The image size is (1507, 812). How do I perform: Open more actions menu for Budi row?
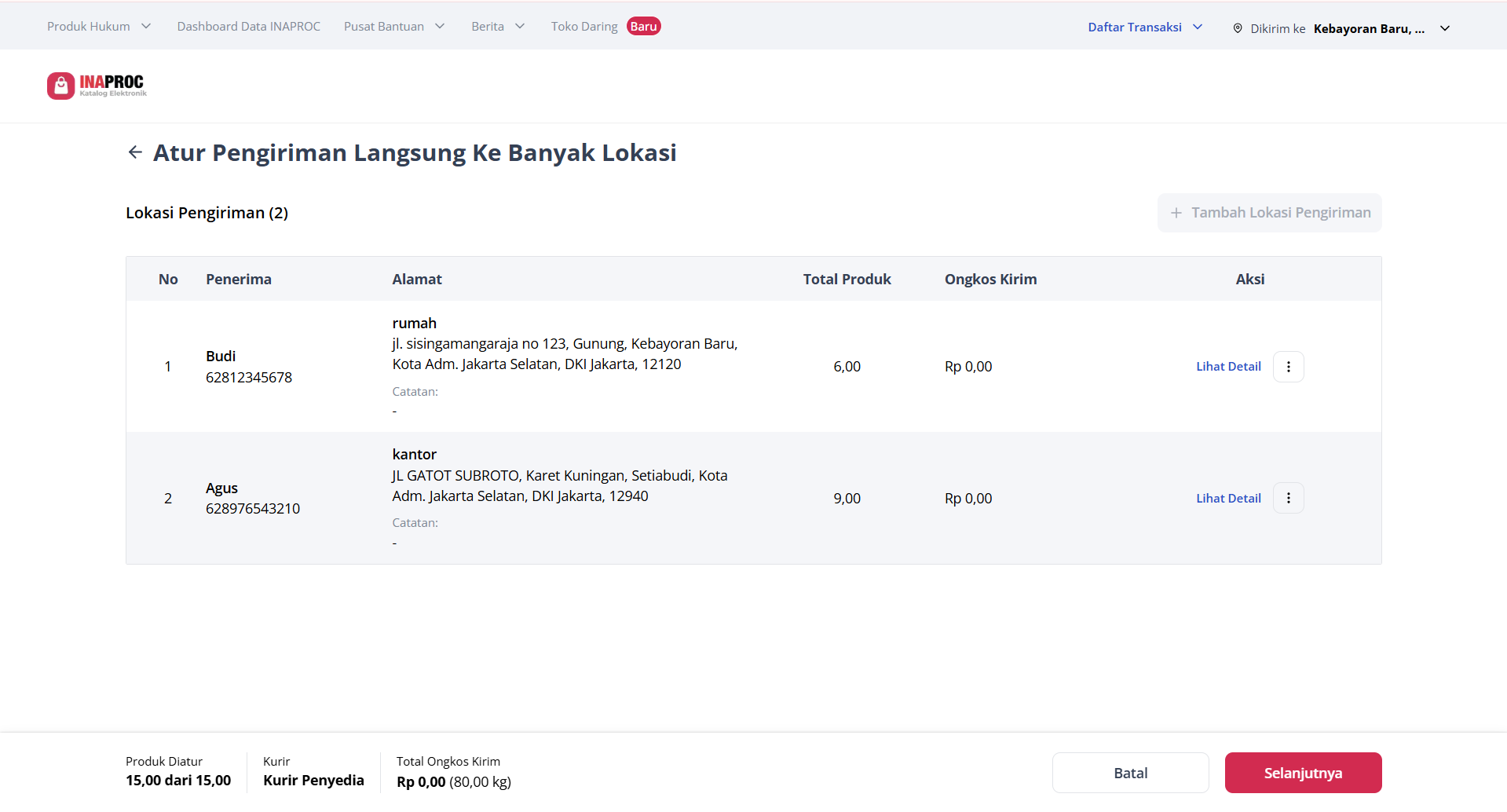coord(1288,367)
